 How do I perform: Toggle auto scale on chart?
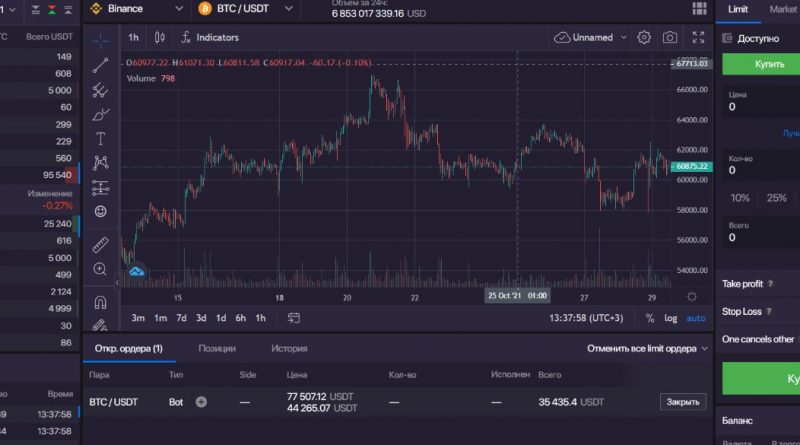(x=696, y=318)
